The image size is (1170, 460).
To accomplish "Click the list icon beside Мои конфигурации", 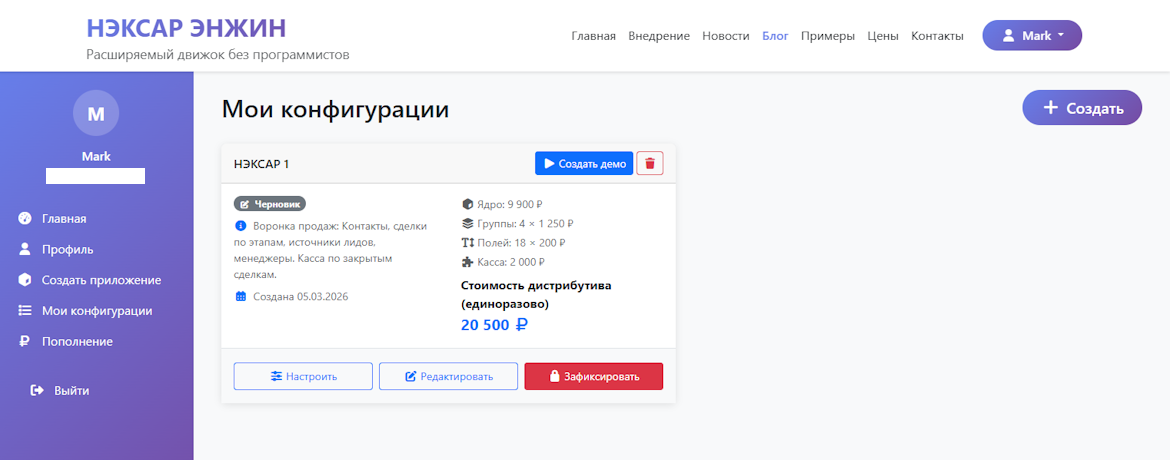I will 25,311.
